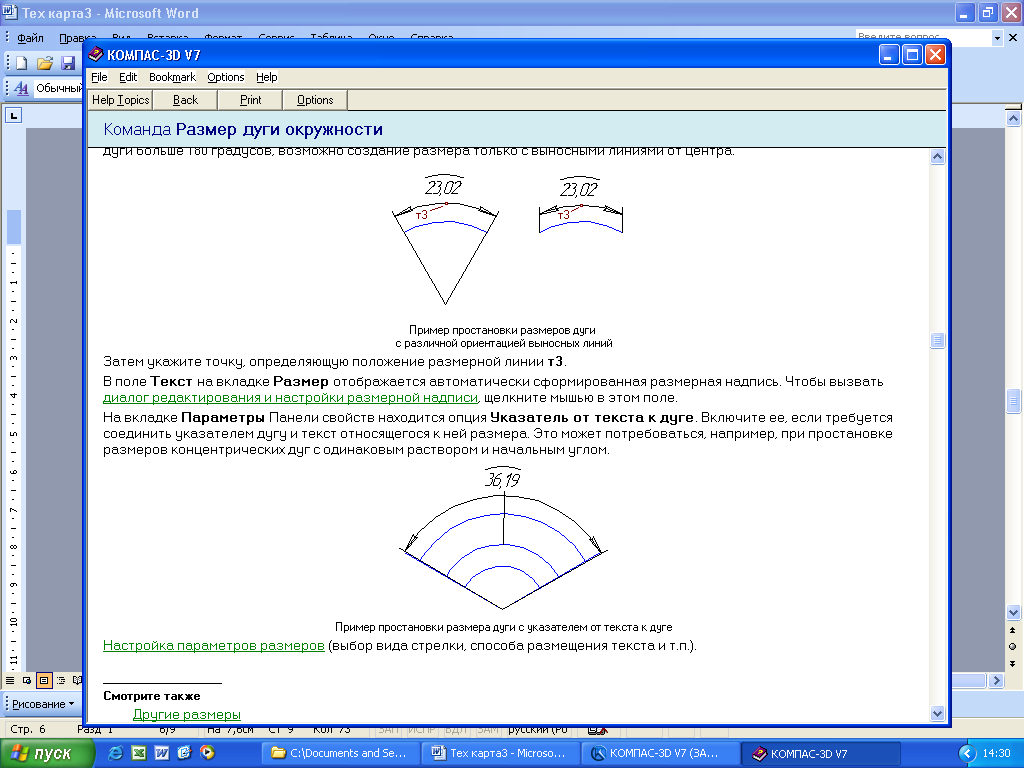The width and height of the screenshot is (1024, 768).
Task: Go to next page double-arrow in Word
Action: (1013, 664)
